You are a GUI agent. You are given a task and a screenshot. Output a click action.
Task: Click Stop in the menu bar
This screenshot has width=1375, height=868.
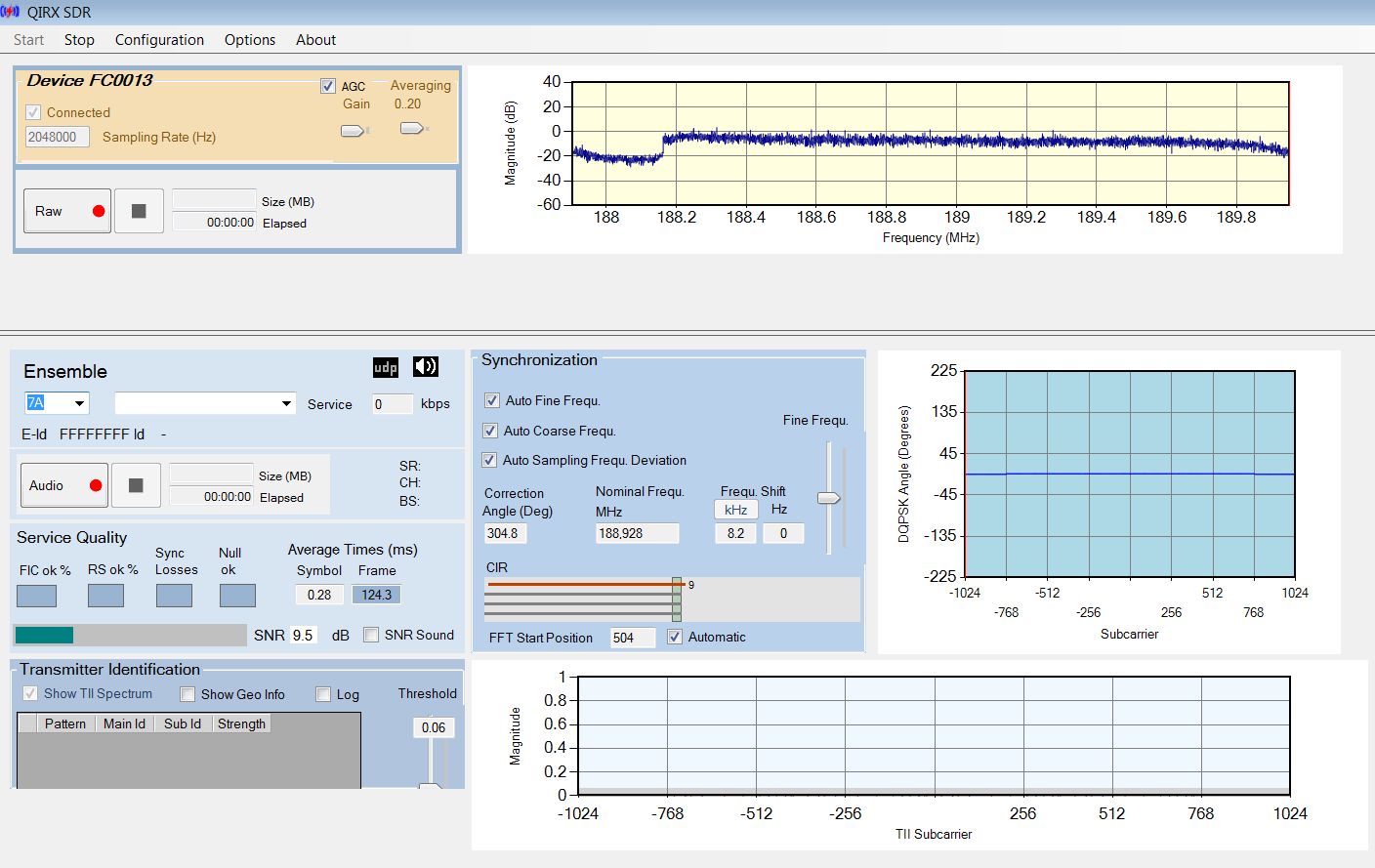[x=79, y=40]
